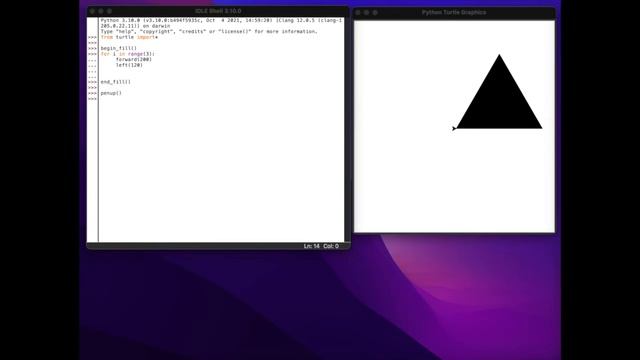640x360 pixels.
Task: Close the IDLE Shell window
Action: [92, 11]
